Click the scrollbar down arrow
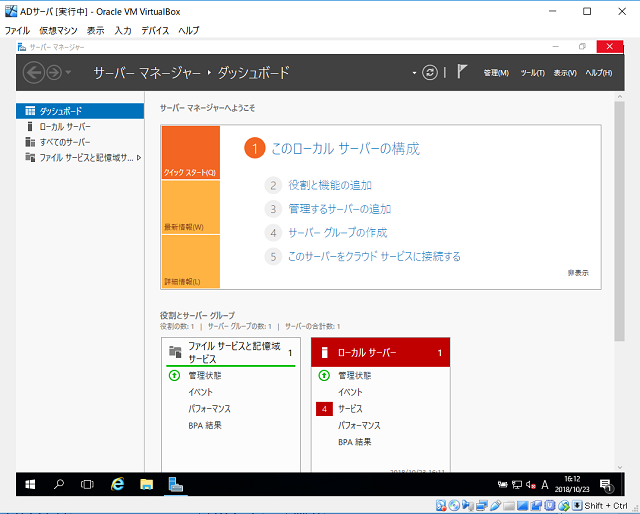This screenshot has width=640, height=514. click(x=620, y=467)
